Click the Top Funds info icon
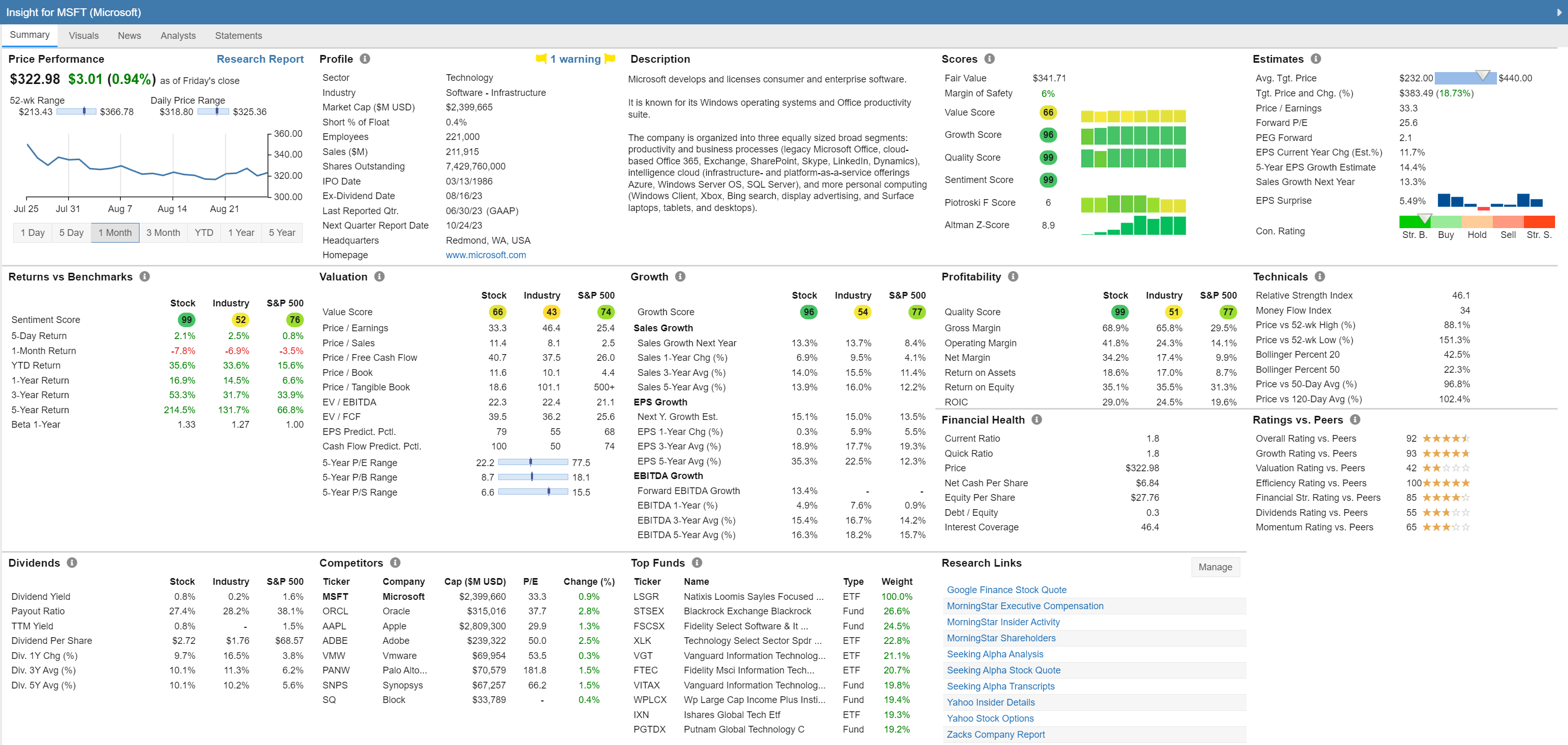The image size is (1568, 745). tap(697, 563)
